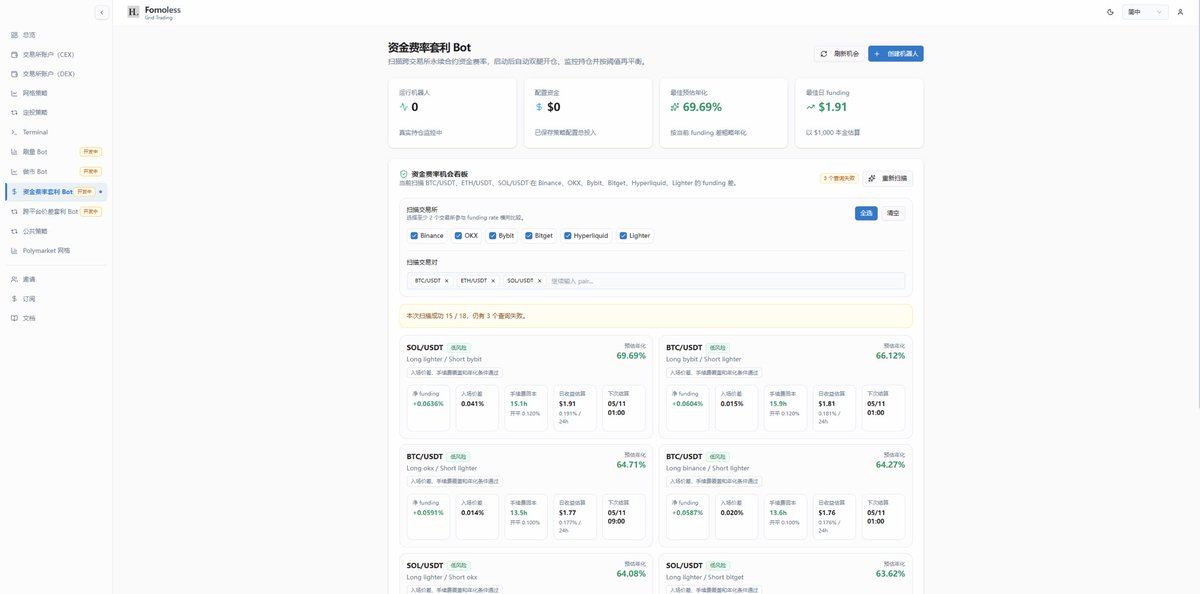Click the dollar icon on 配置资金 card
1200x594 pixels.
pos(539,107)
